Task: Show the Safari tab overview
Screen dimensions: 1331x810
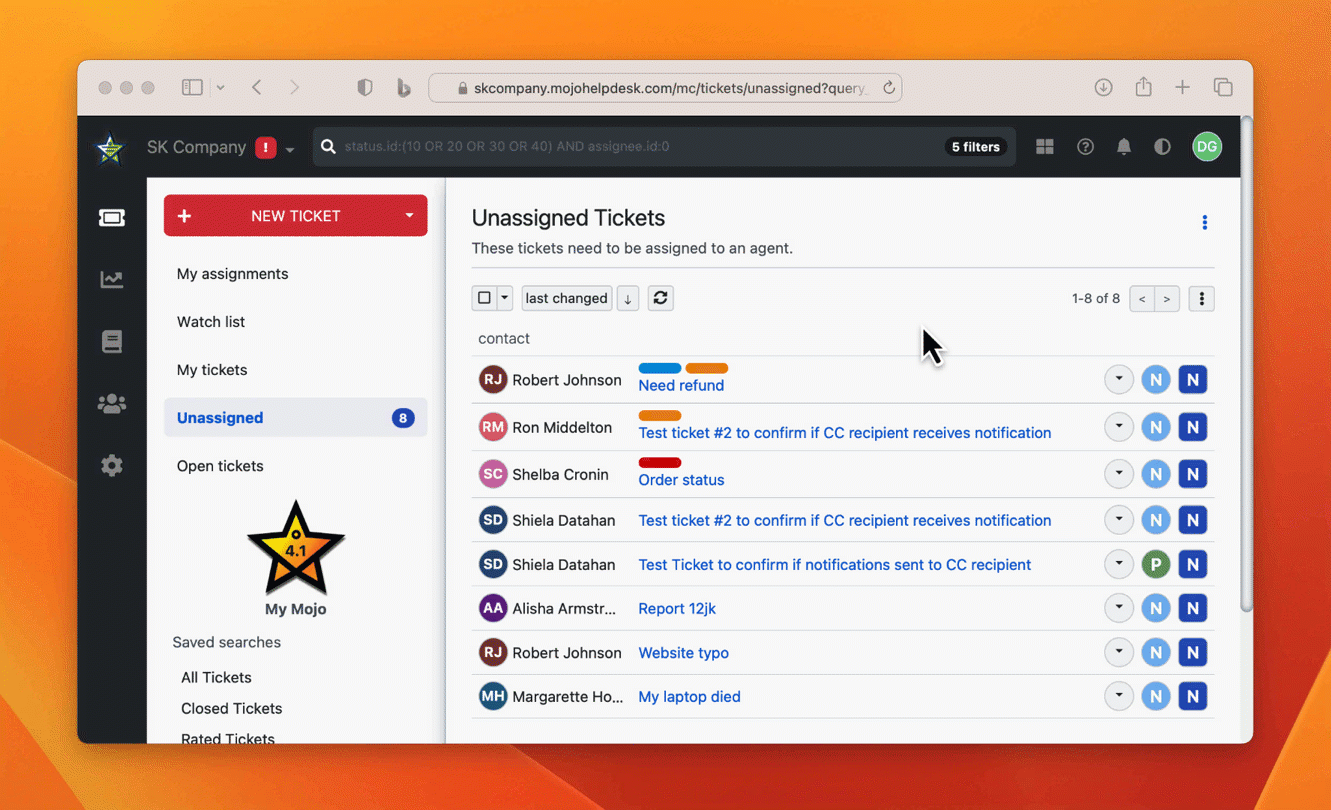Action: point(1223,88)
